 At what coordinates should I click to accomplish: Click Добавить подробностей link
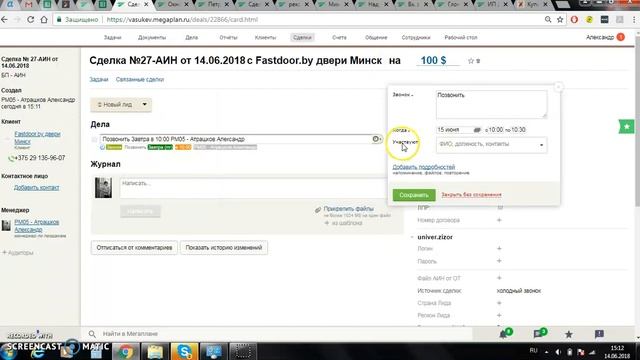pos(424,167)
